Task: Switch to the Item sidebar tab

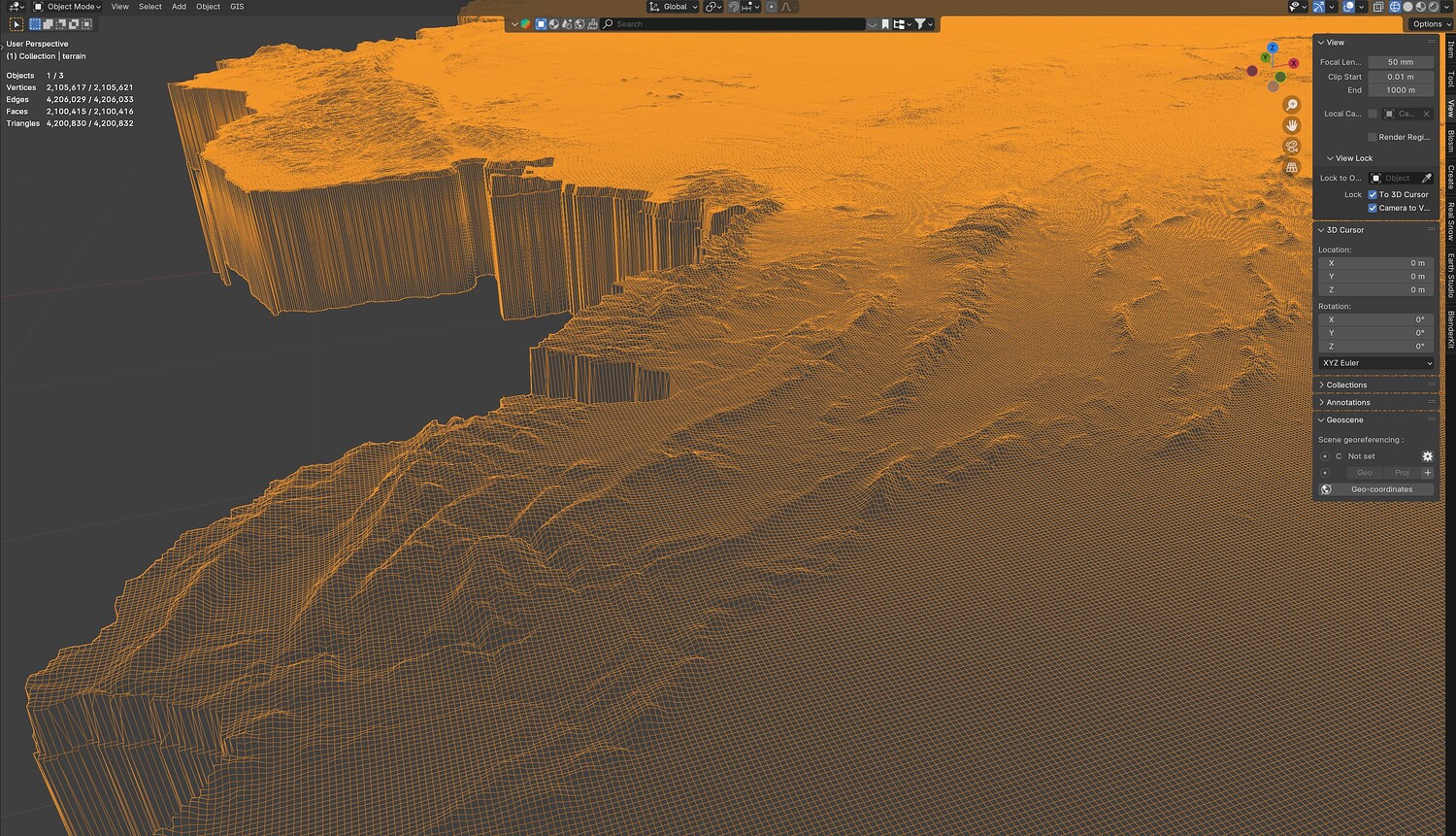Action: coord(1450,49)
